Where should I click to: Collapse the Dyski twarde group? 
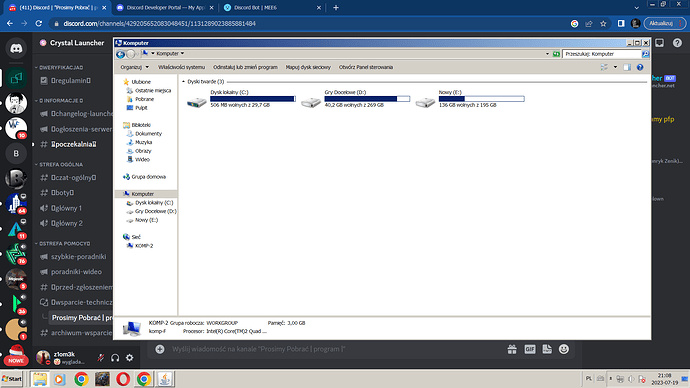184,81
